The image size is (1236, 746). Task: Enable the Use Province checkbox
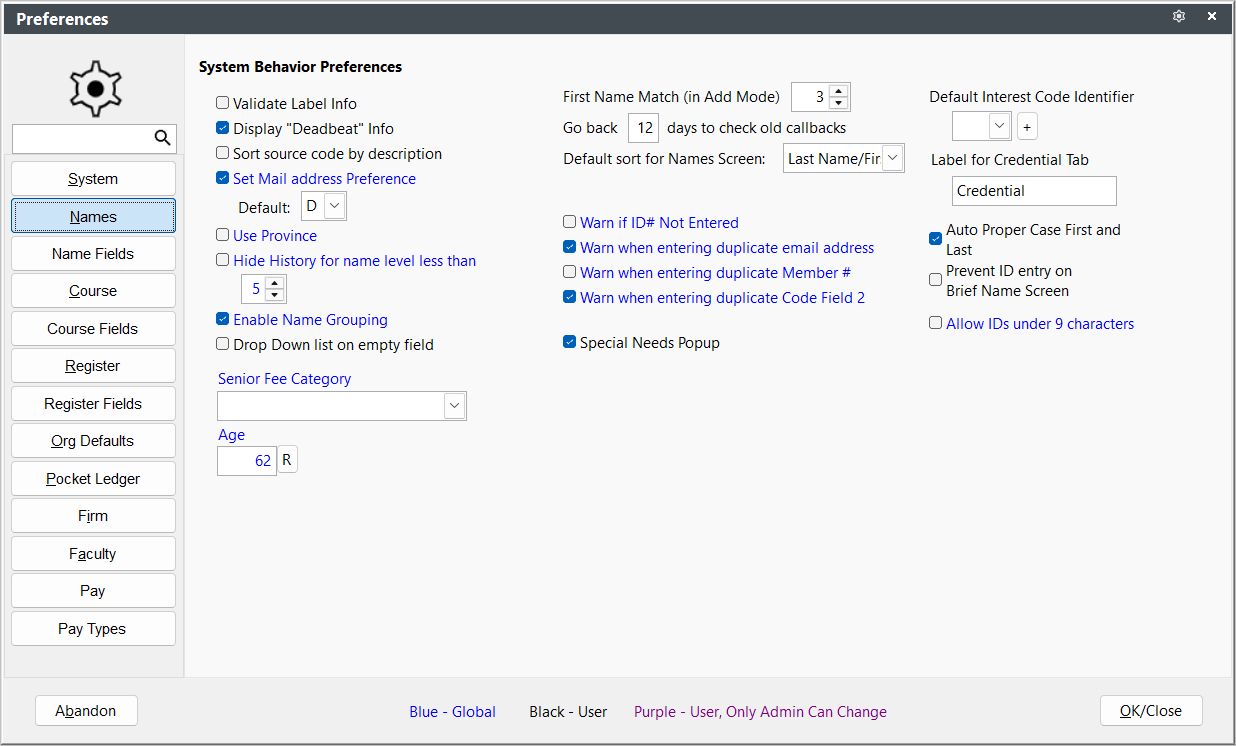(x=223, y=235)
